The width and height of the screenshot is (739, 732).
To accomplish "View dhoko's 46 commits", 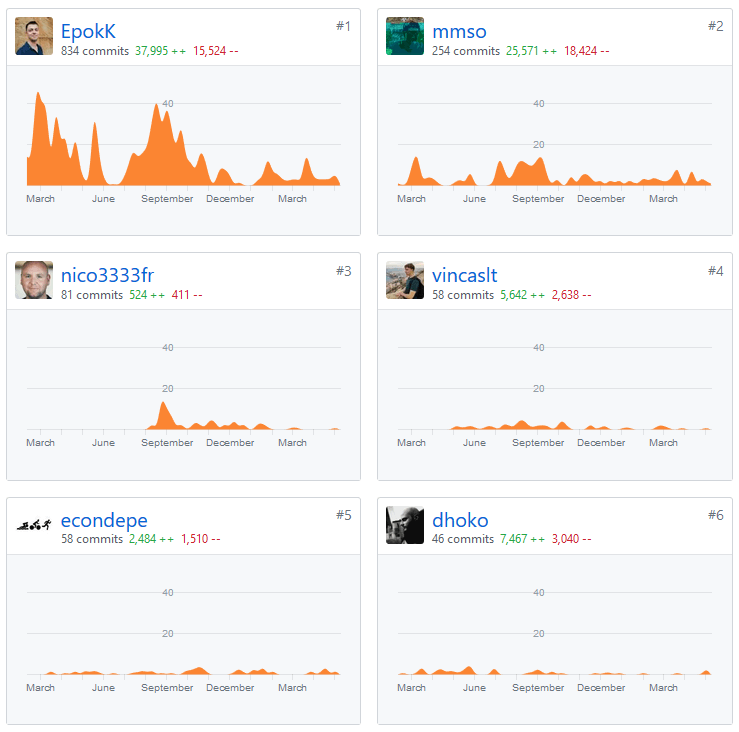I will (463, 539).
